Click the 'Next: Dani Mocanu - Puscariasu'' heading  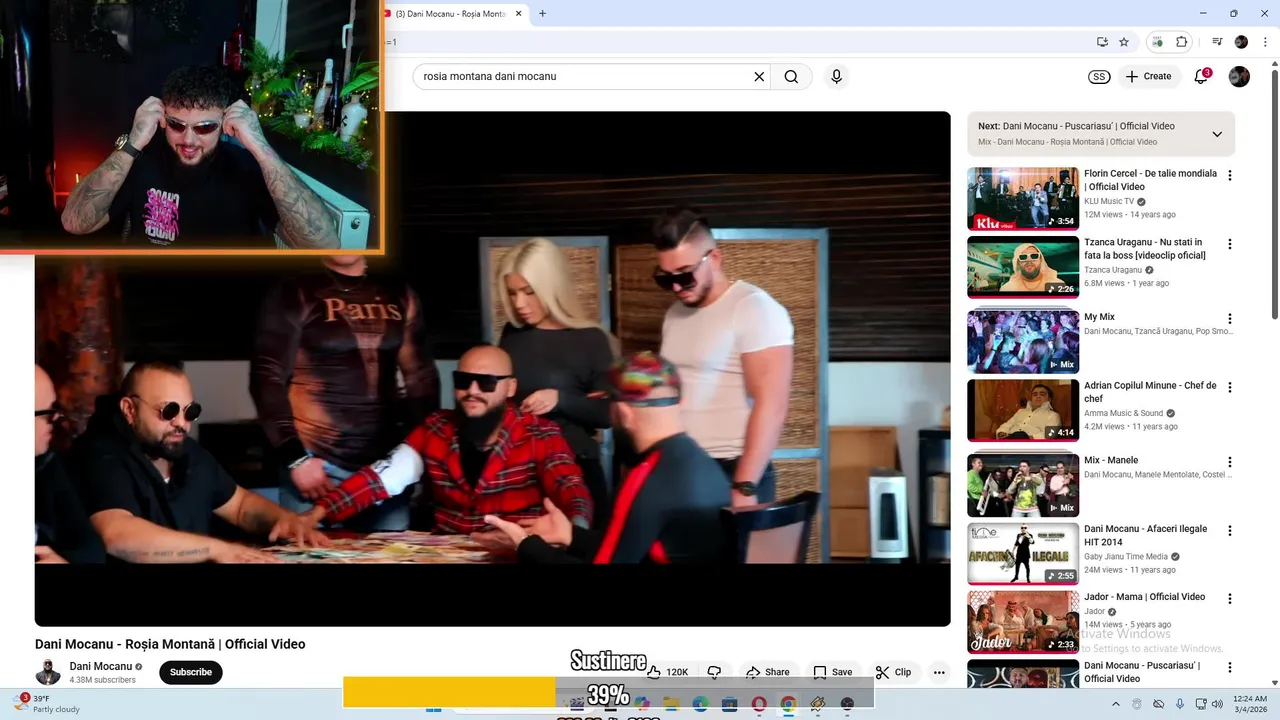click(1076, 126)
